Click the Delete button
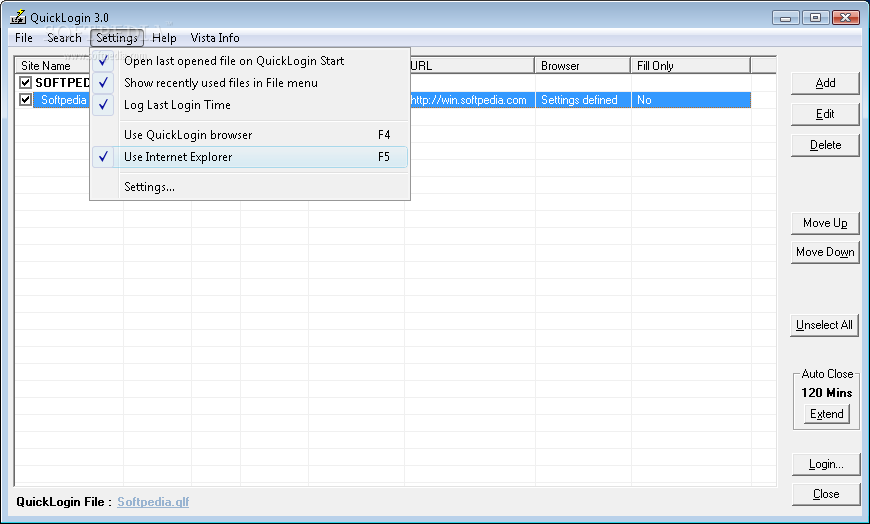The image size is (870, 524). point(825,145)
